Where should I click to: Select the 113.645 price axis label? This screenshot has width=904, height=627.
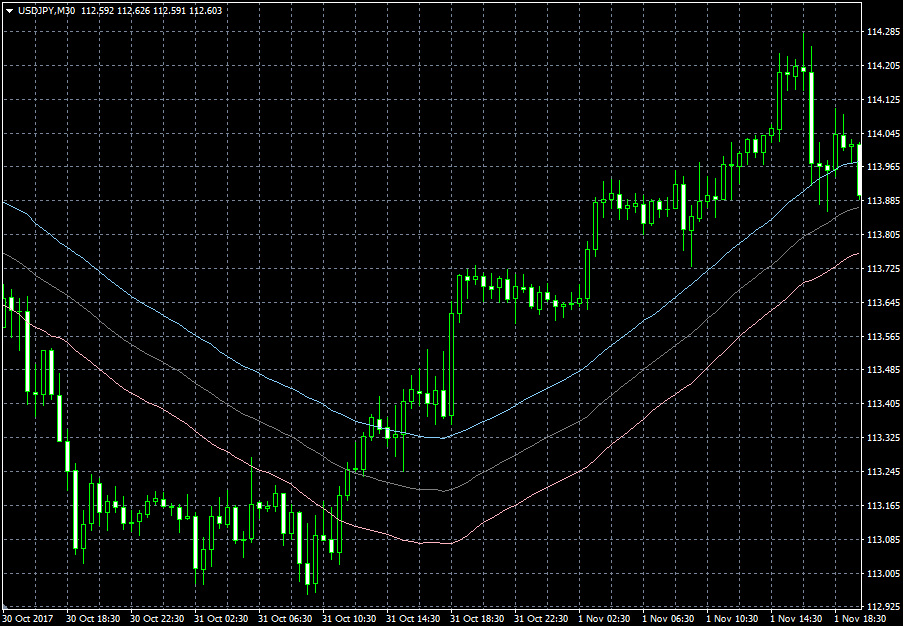(x=883, y=303)
